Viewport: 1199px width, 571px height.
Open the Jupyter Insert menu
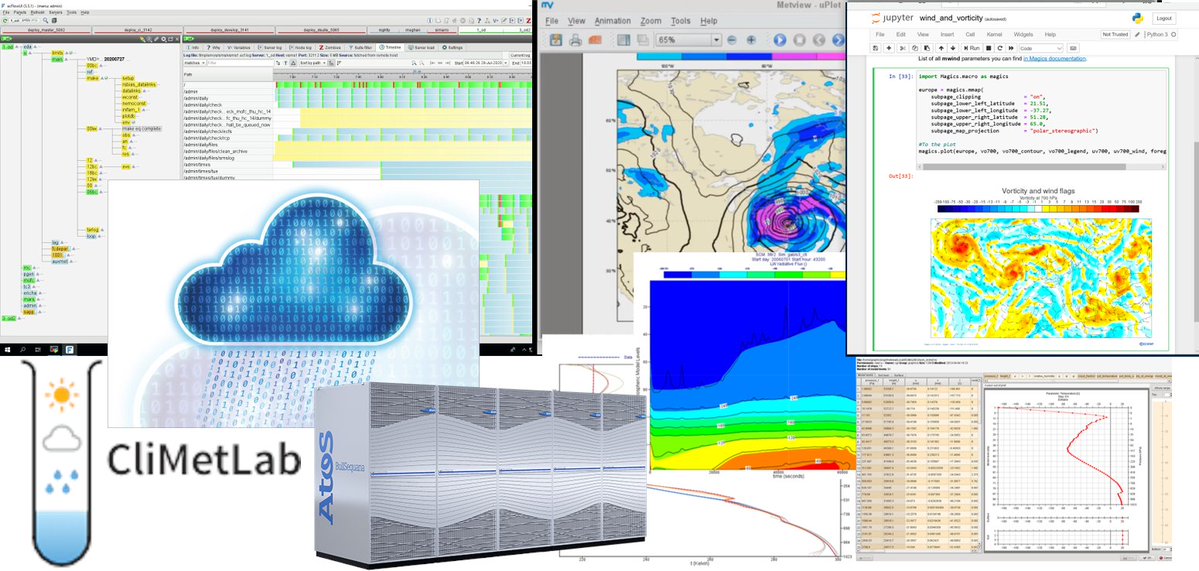[947, 34]
